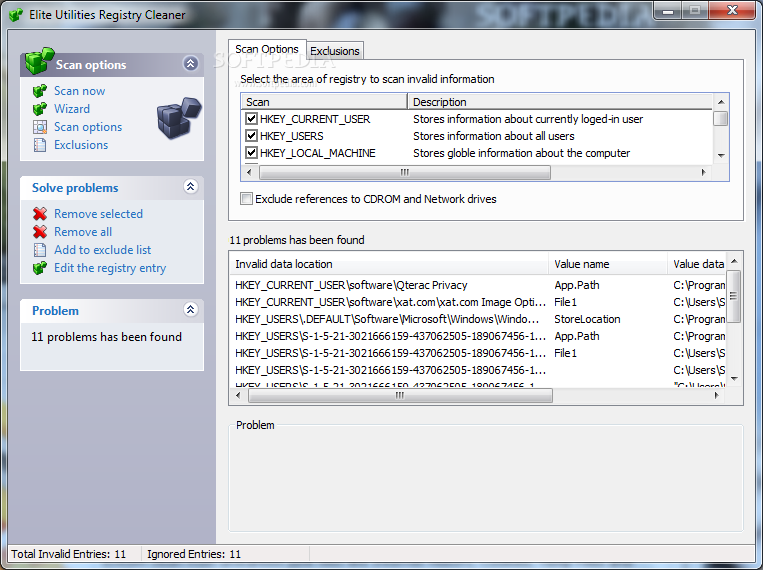Enable Exclude references to CDROM and Network drives
This screenshot has width=763, height=570.
point(246,199)
